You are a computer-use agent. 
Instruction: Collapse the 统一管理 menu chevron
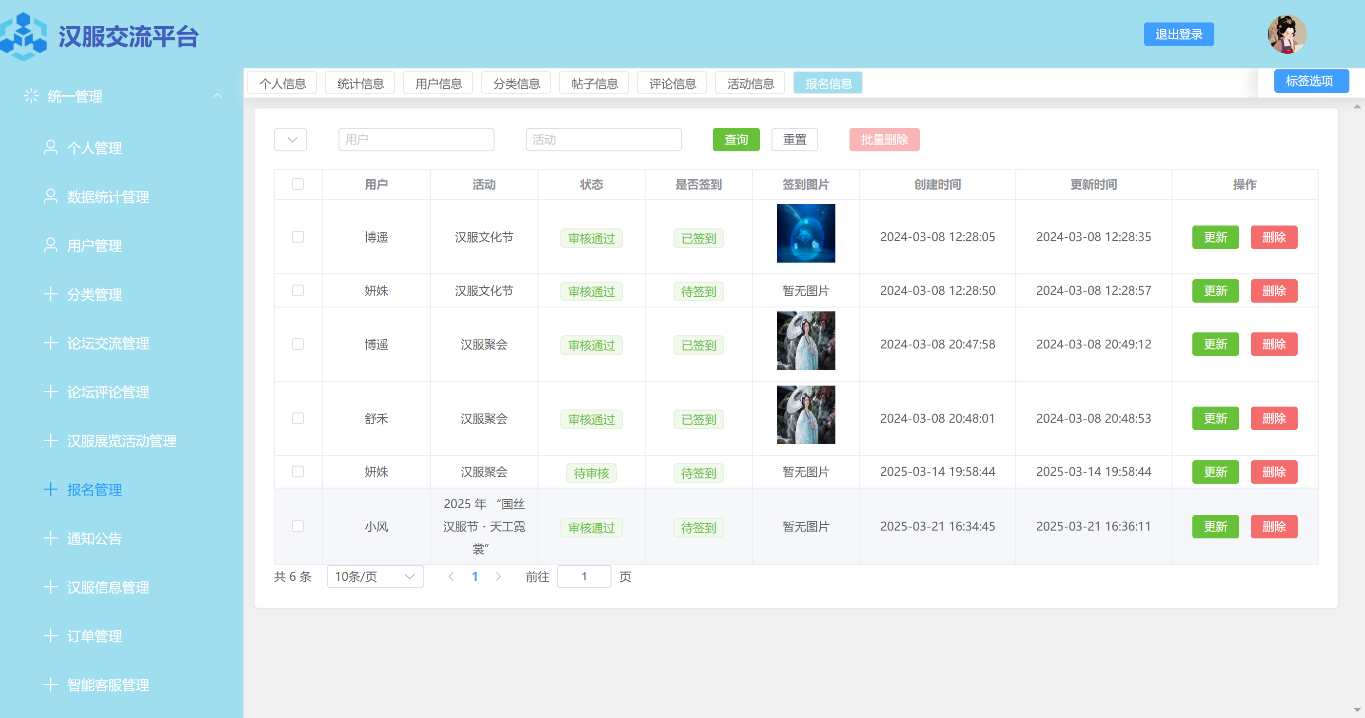(x=217, y=96)
